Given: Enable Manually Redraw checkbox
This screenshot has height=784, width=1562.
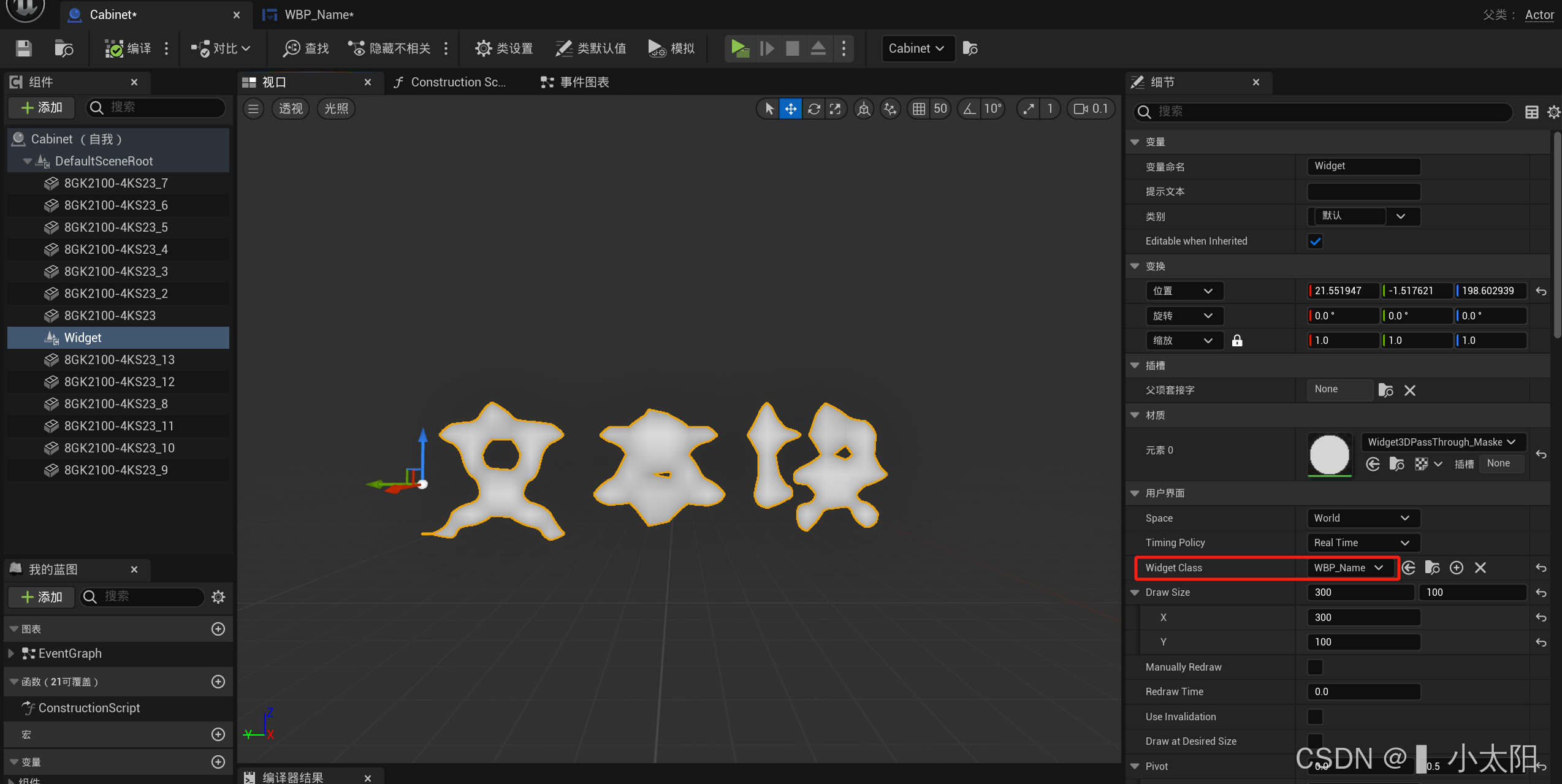Looking at the screenshot, I should point(1315,667).
